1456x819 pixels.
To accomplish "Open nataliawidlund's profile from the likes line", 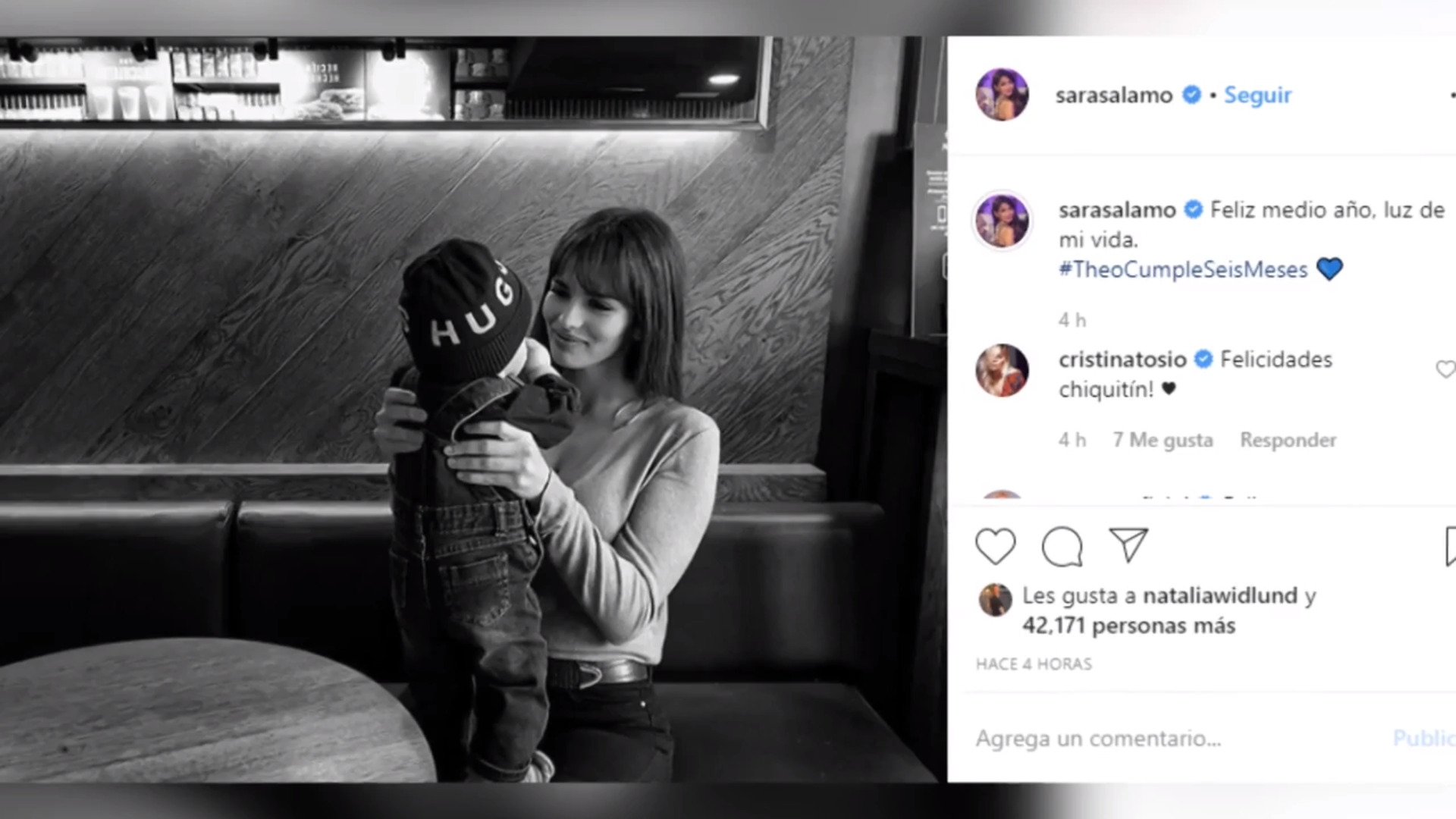I will (1219, 596).
